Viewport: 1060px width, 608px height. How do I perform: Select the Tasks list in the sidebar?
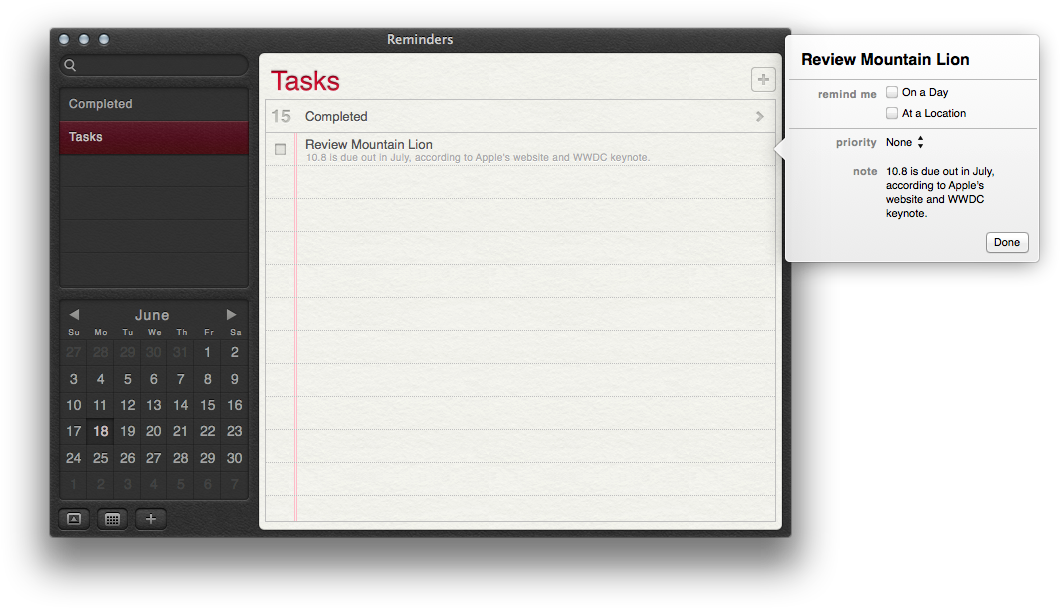pyautogui.click(x=154, y=137)
